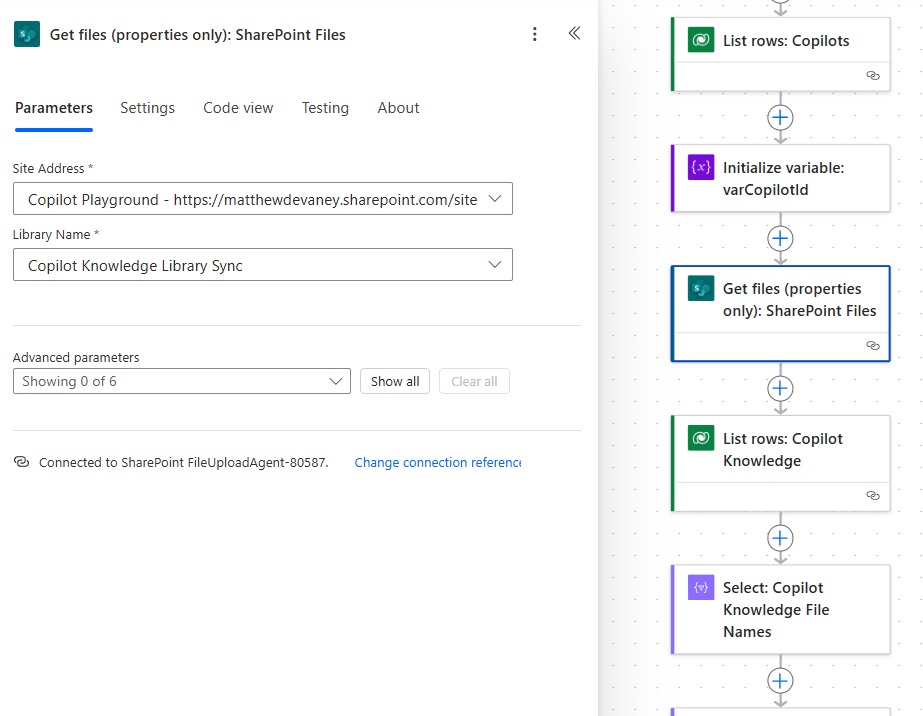923x716 pixels.
Task: Select the List rows: Copilot Knowledge card
Action: click(x=781, y=463)
